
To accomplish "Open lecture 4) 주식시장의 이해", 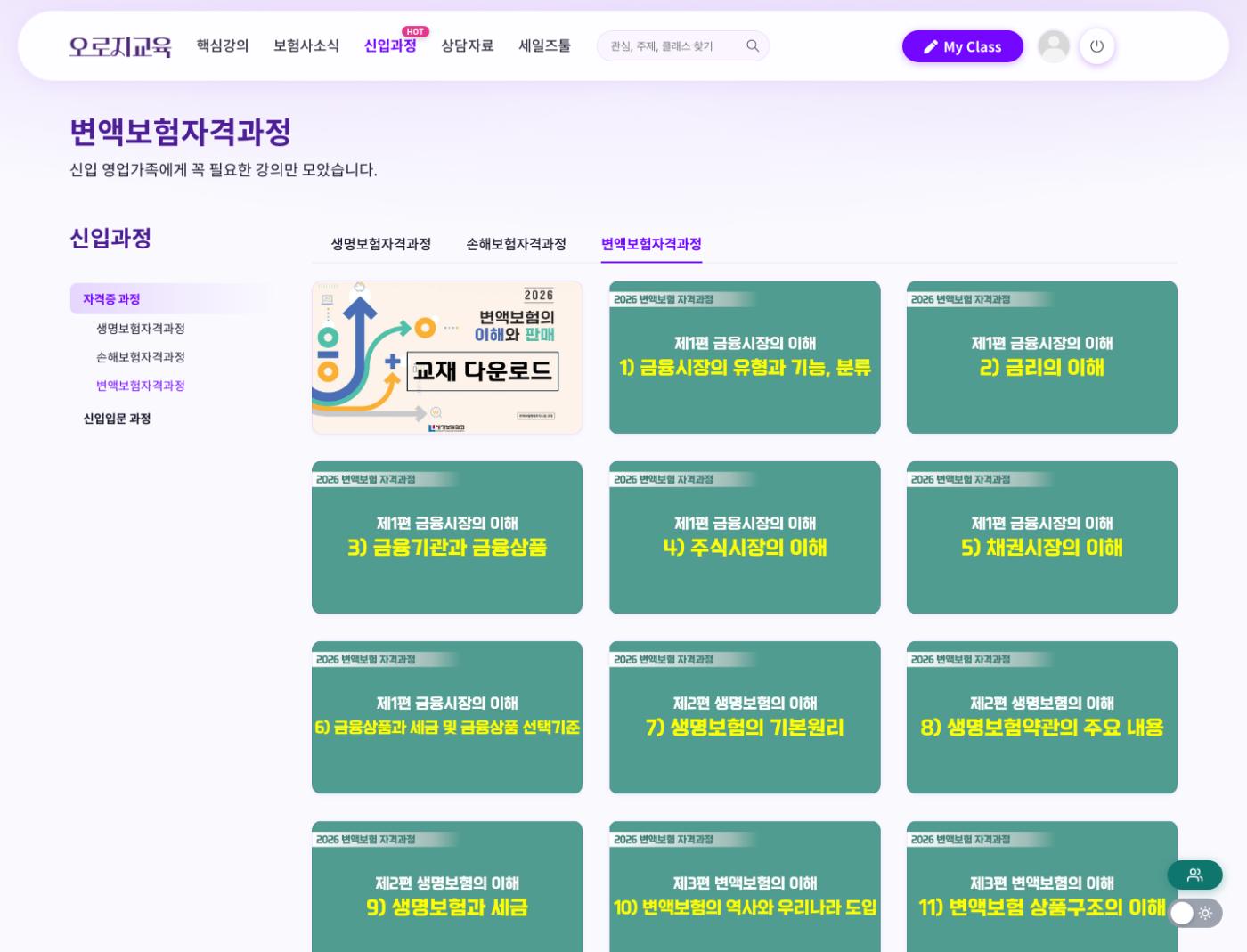I will click(745, 538).
